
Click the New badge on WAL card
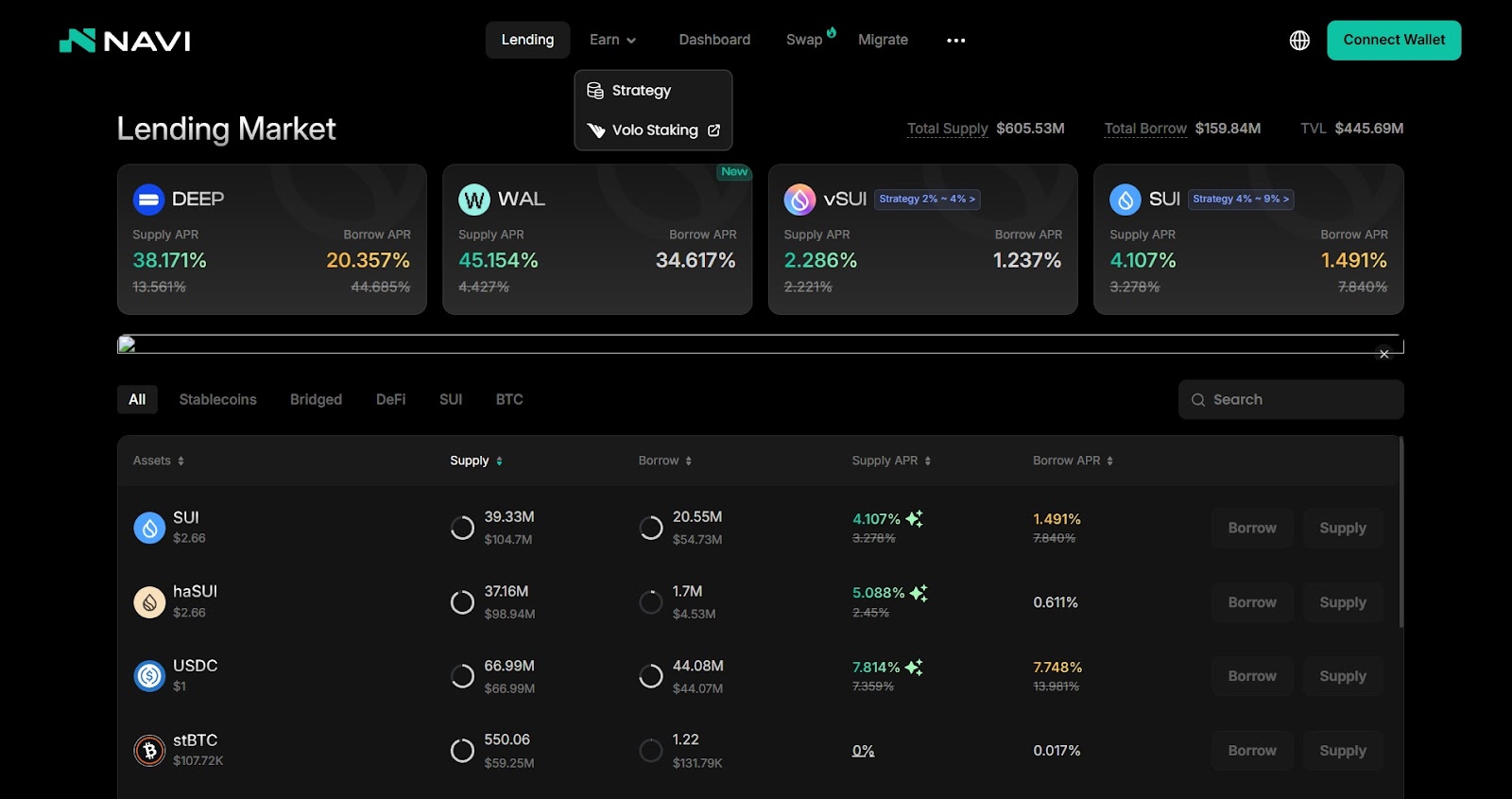(734, 171)
